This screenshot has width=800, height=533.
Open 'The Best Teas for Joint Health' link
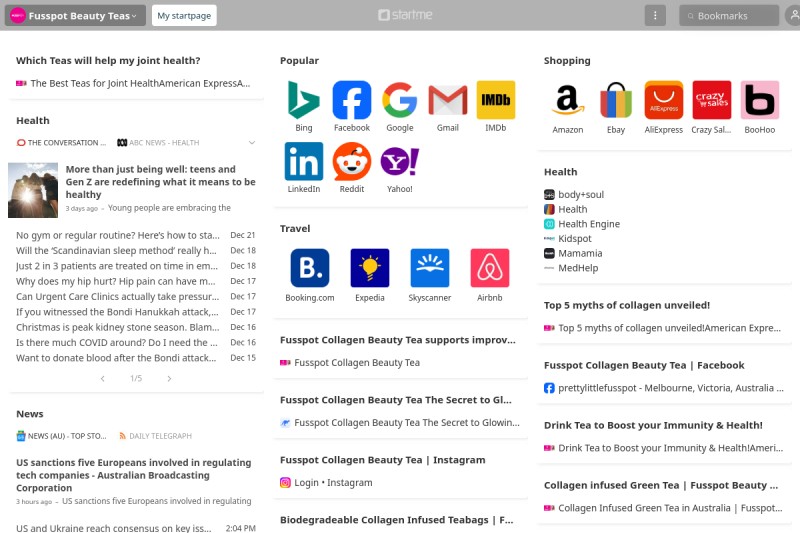[140, 83]
